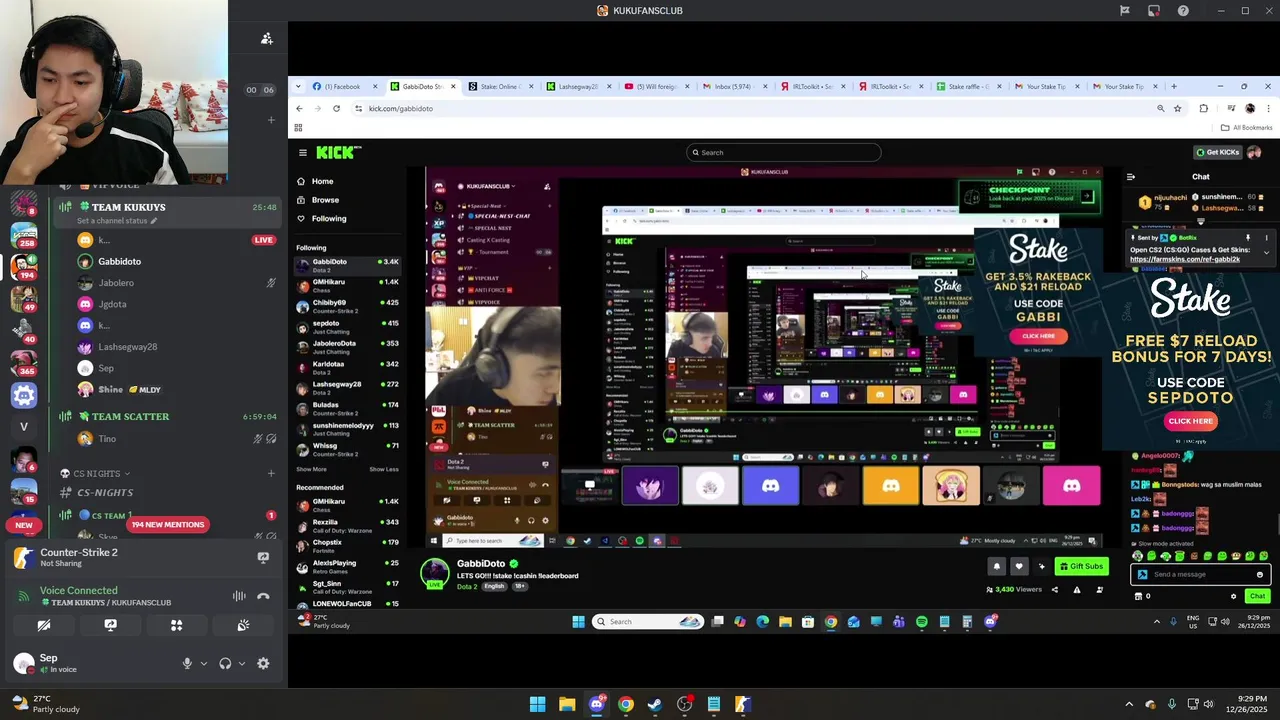The height and width of the screenshot is (720, 1280).
Task: Open Discord noise suppression waveform icon
Action: (x=239, y=596)
